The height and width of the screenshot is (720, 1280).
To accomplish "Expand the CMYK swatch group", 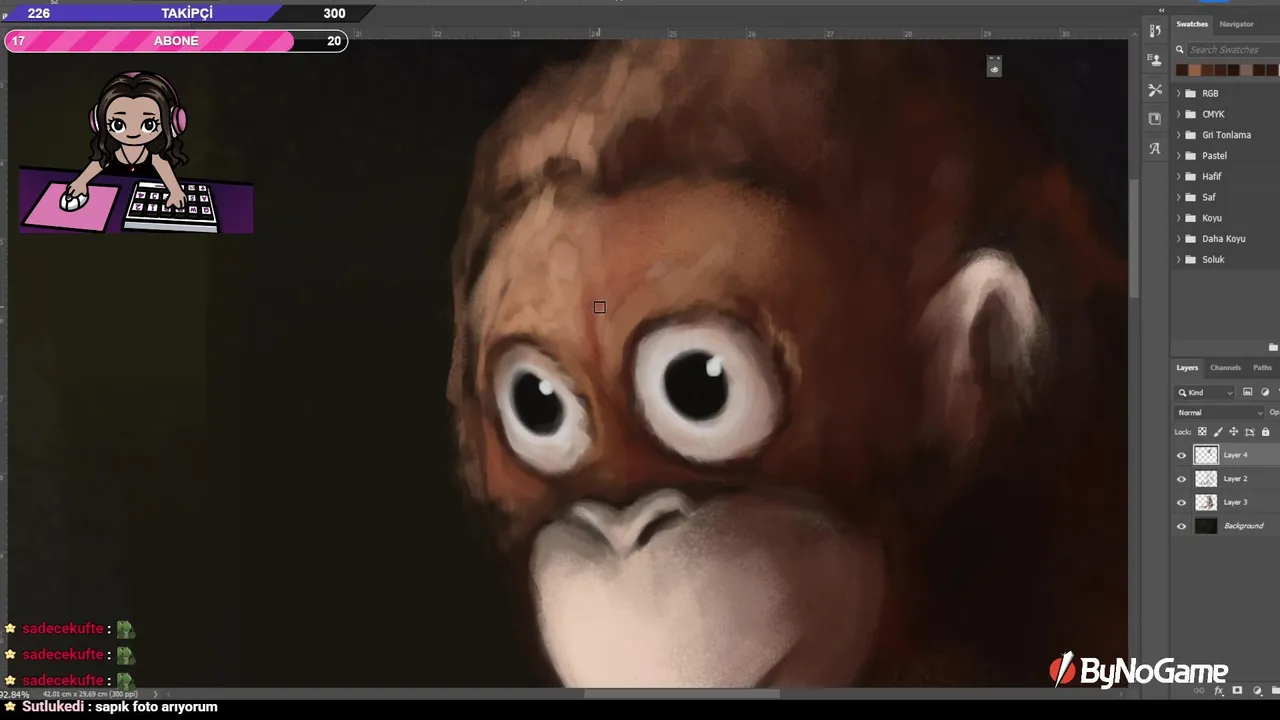I will pos(1178,114).
